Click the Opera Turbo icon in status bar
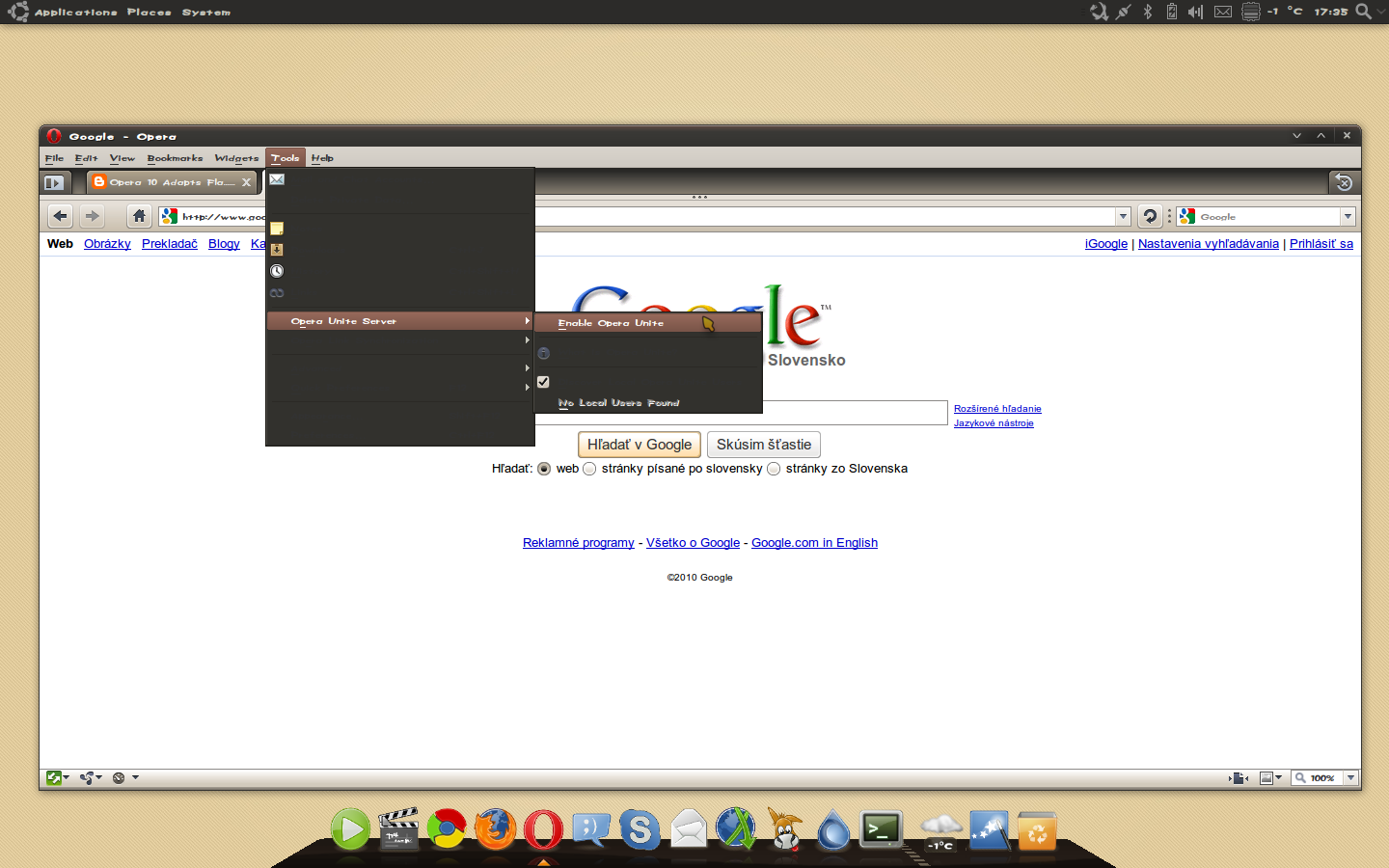This screenshot has width=1389, height=868. coord(119,778)
